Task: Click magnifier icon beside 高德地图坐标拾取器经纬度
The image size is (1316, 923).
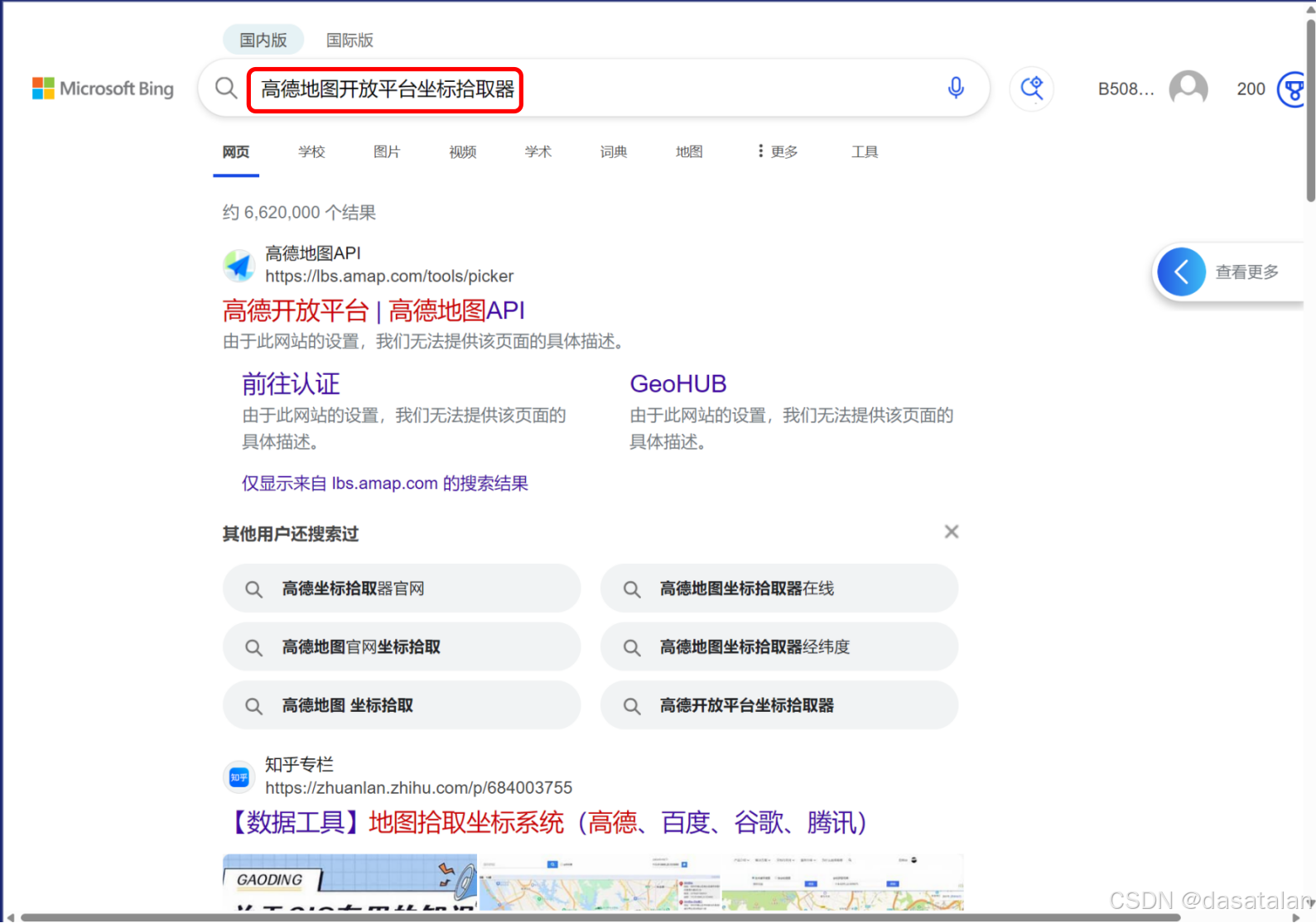Action: (x=632, y=647)
